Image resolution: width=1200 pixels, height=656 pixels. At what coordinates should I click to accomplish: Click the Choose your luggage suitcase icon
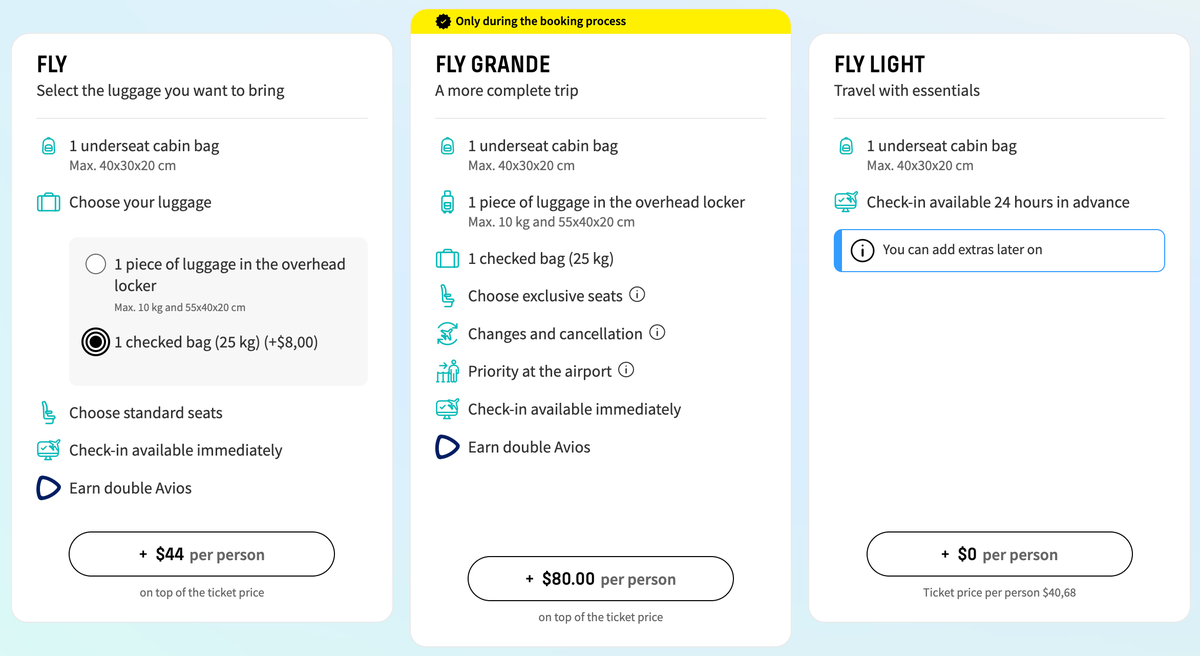(47, 202)
